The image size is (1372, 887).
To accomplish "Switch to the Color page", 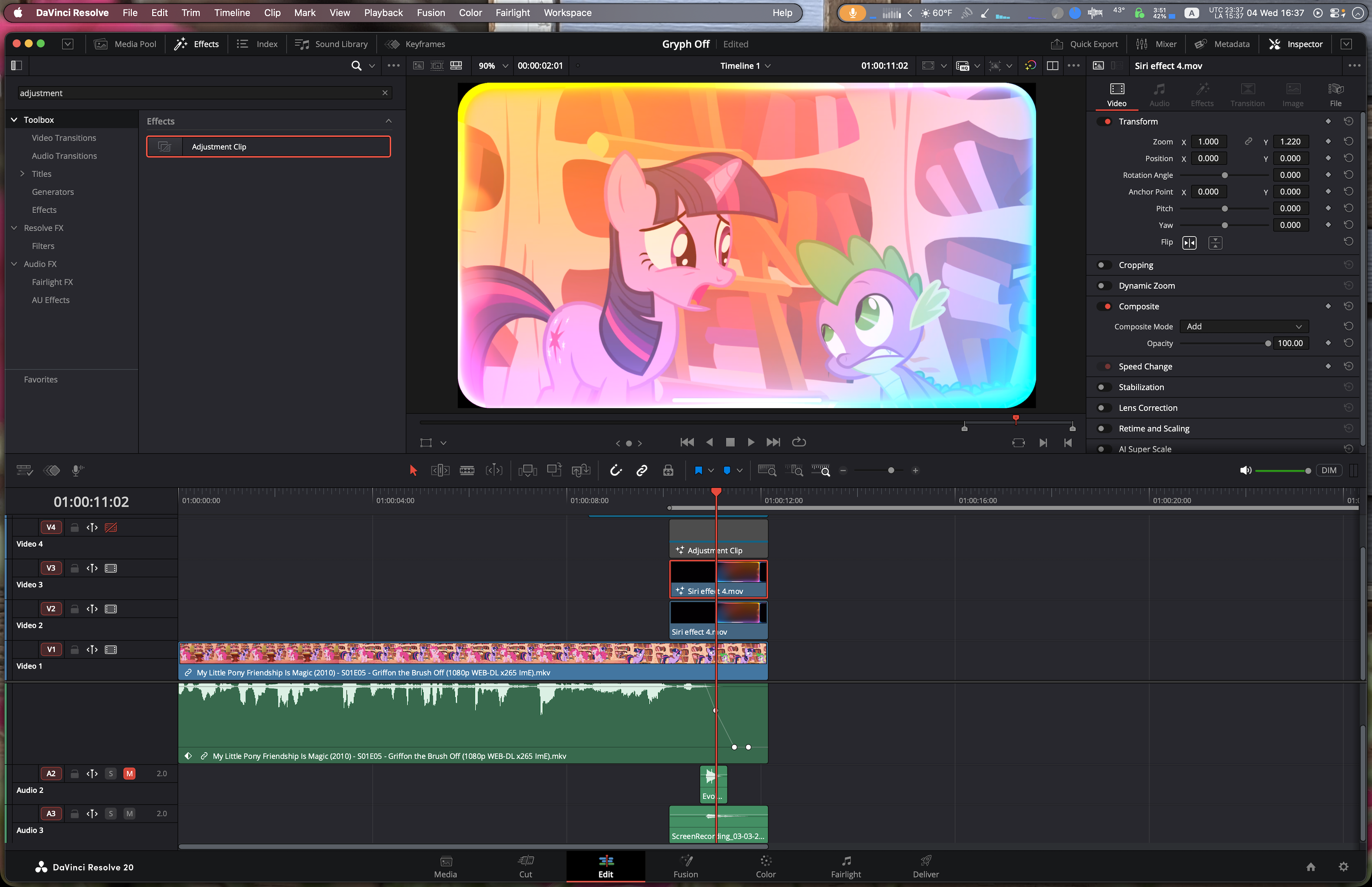I will coord(765,867).
